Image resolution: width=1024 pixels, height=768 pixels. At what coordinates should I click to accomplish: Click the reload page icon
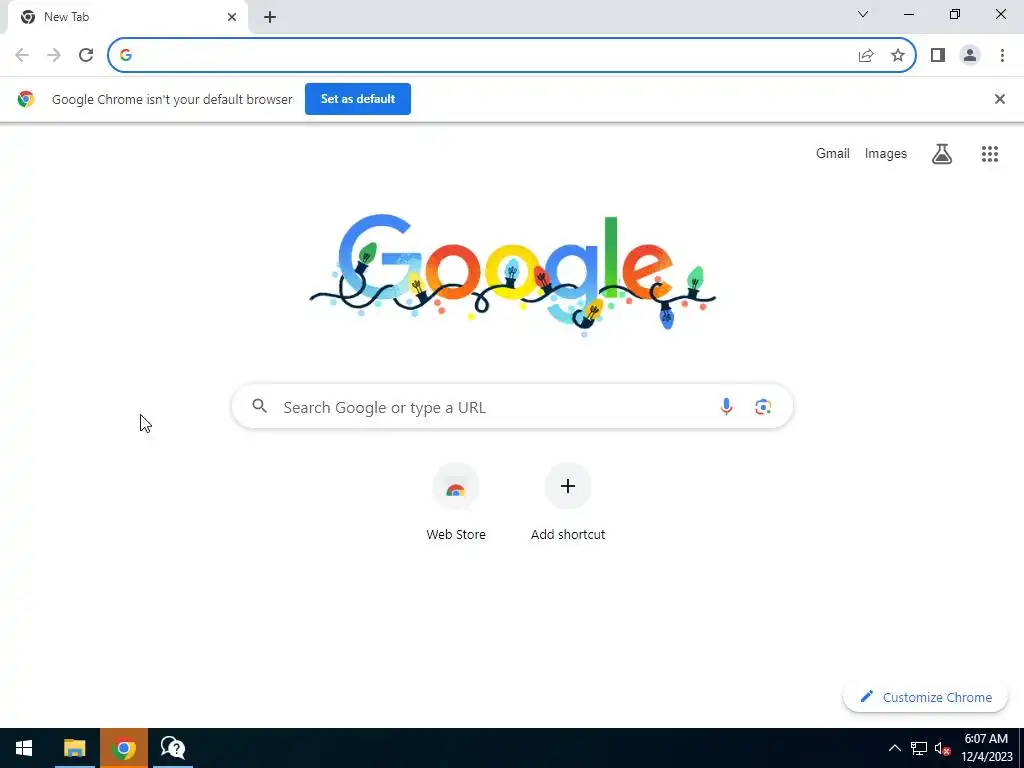pyautogui.click(x=86, y=55)
